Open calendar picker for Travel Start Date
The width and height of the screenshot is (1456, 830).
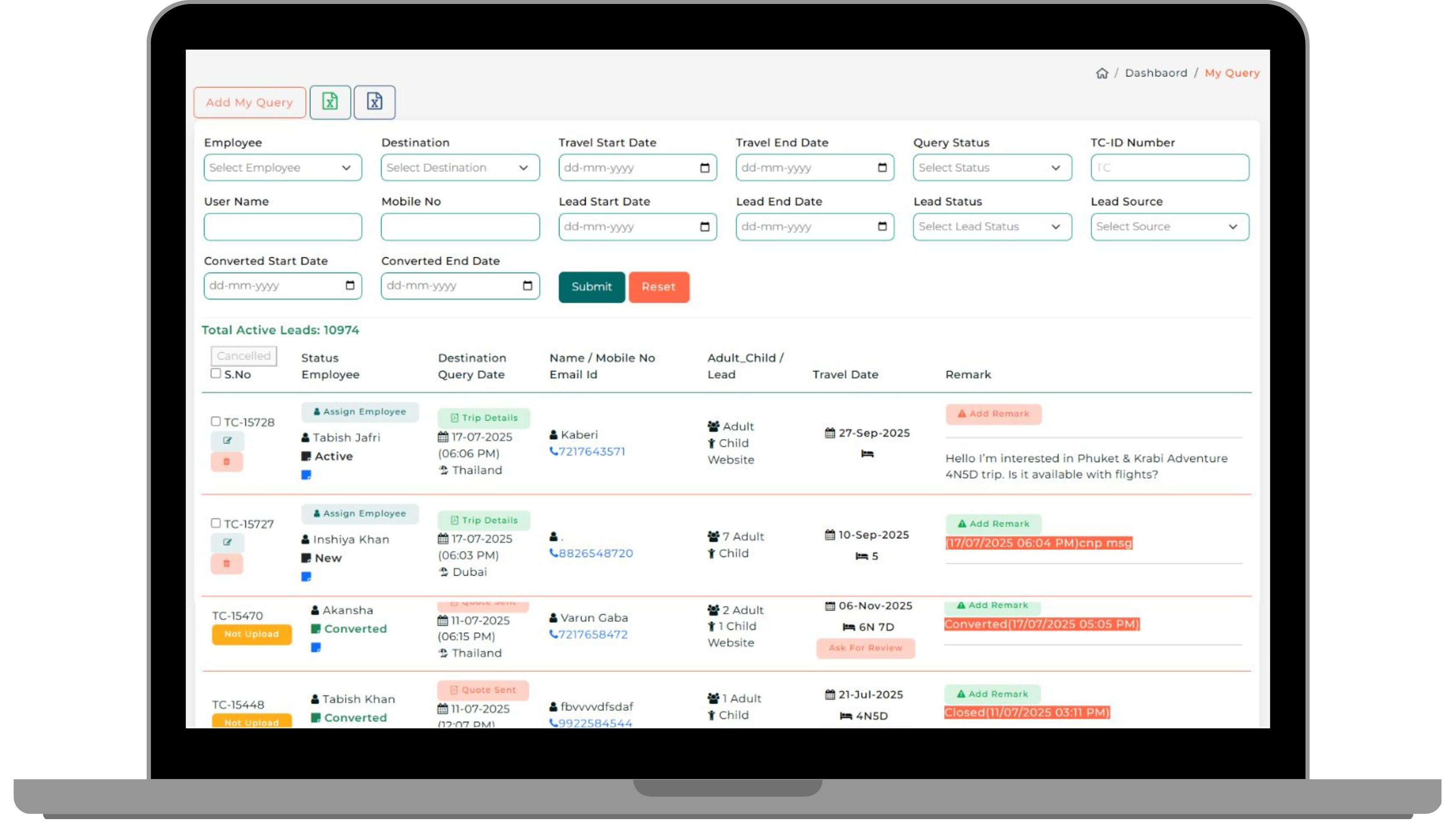click(x=705, y=168)
